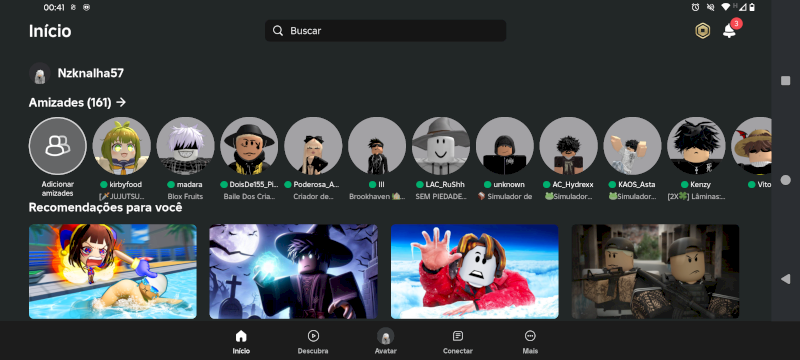Tap the Android back triangle button
This screenshot has height=360, width=800.
click(786, 279)
